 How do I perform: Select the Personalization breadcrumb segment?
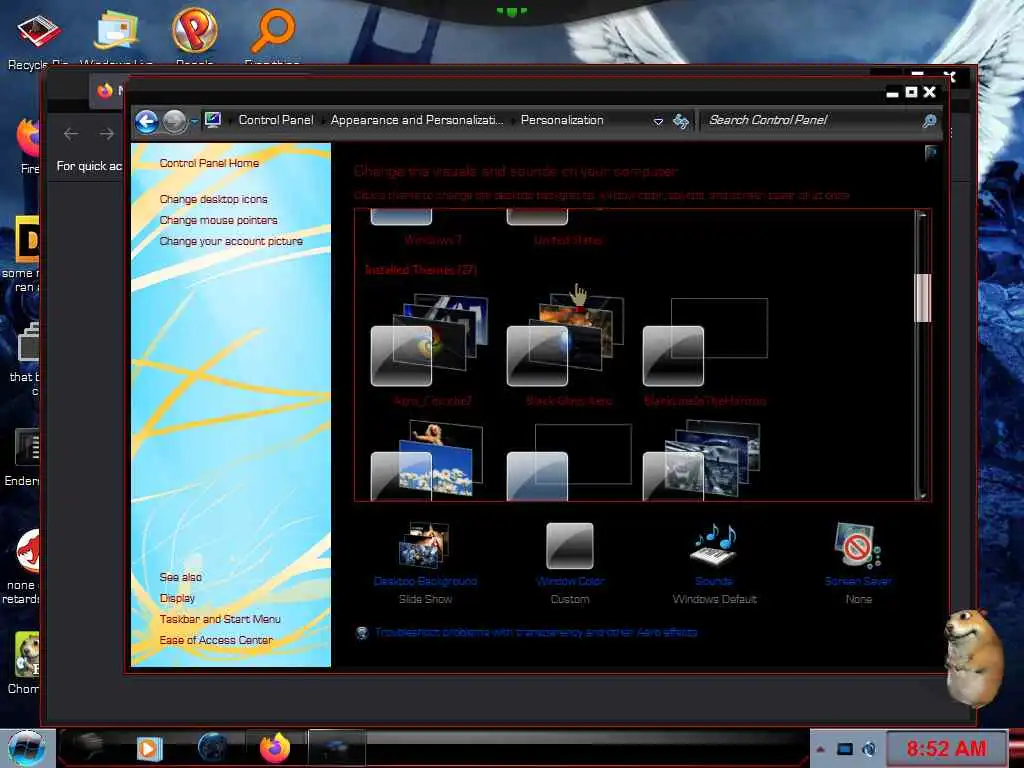click(x=562, y=120)
